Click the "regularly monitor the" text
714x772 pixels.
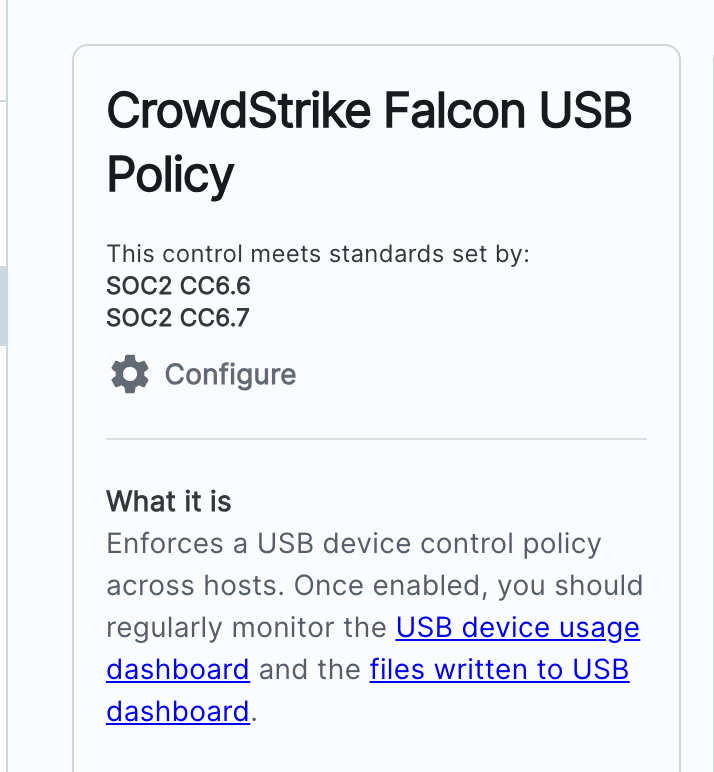[246, 628]
